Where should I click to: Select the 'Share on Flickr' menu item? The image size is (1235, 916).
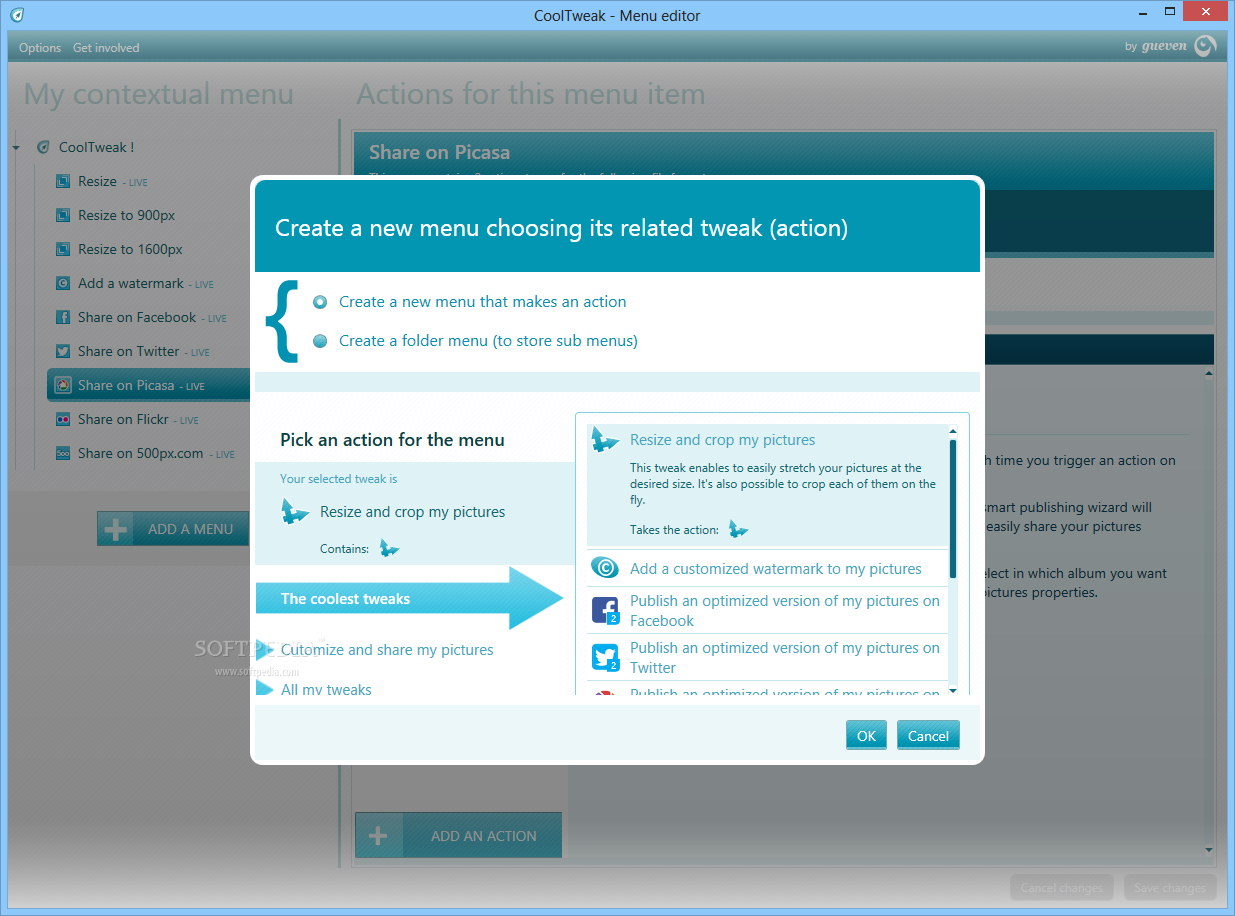(x=138, y=419)
